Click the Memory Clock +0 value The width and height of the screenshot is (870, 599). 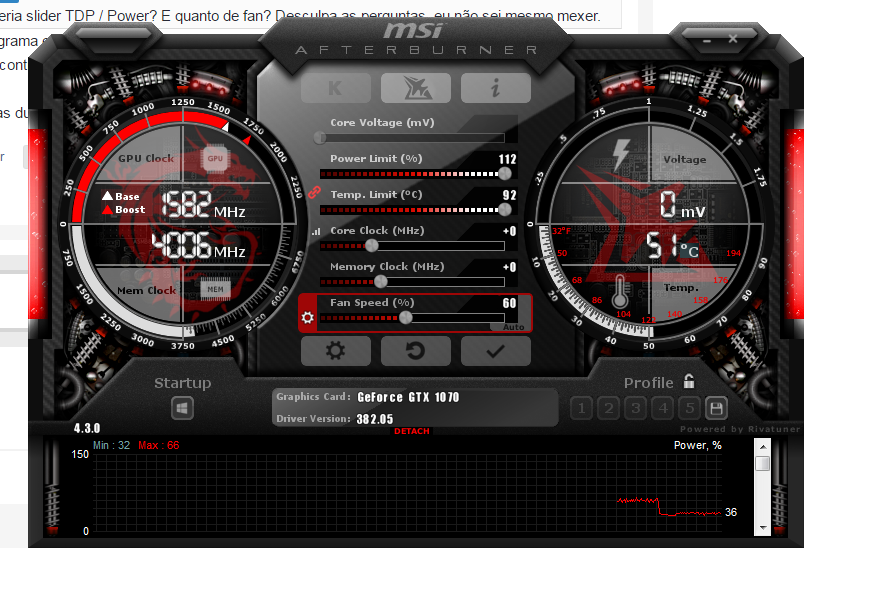tap(509, 267)
